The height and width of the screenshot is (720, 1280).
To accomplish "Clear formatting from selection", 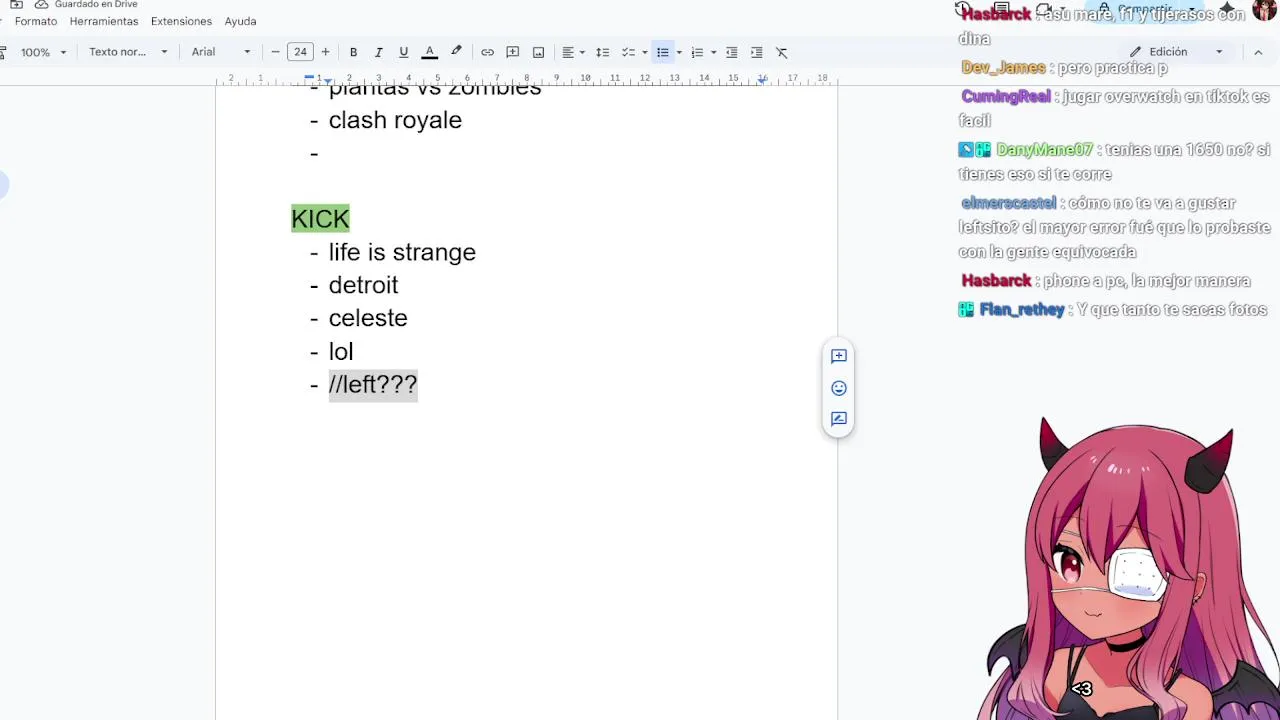I will (x=782, y=52).
